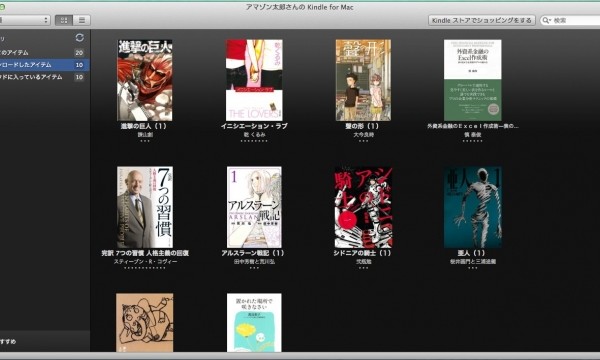Open the sort dropdown in toolbar
The width and height of the screenshot is (600, 360).
pyautogui.click(x=24, y=20)
